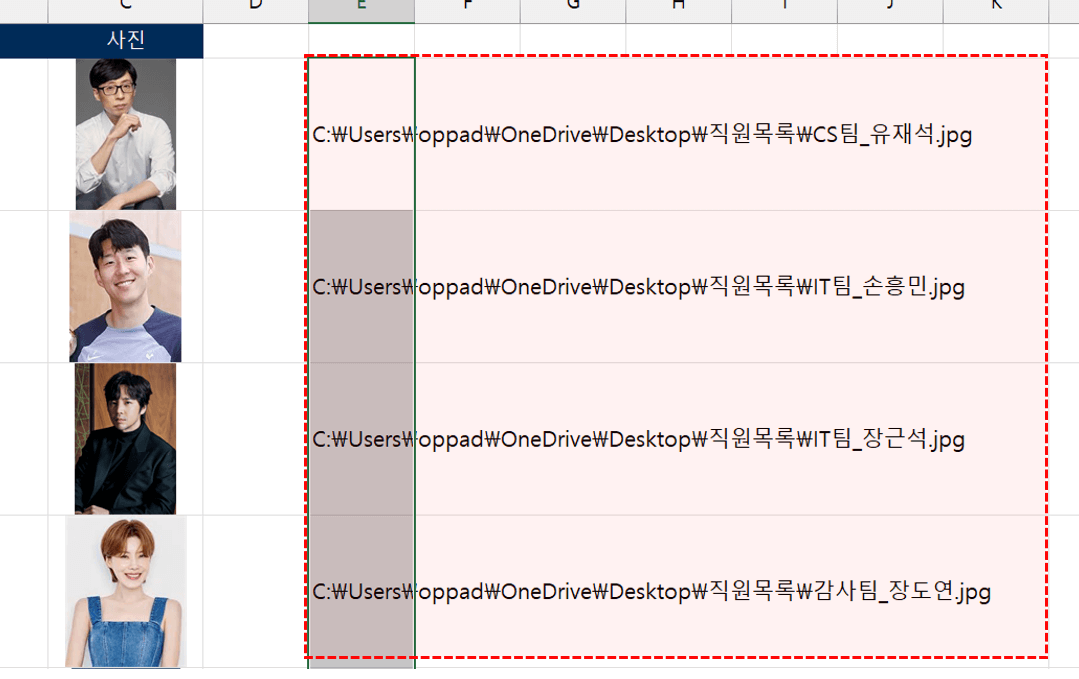Select the 사진 header cell
Screen dimensions: 1079x679
pyautogui.click(x=125, y=41)
